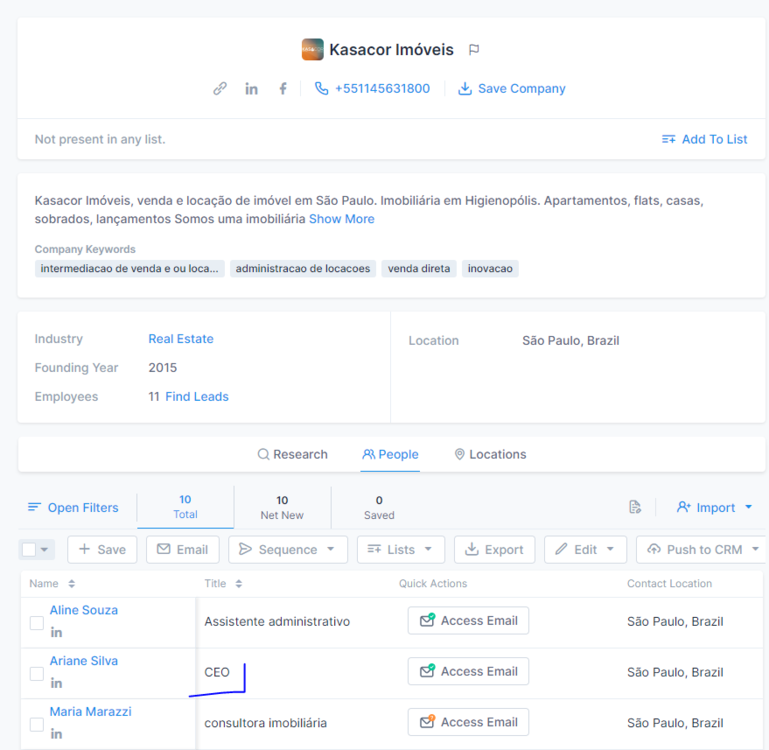Click the Export button

point(494,549)
